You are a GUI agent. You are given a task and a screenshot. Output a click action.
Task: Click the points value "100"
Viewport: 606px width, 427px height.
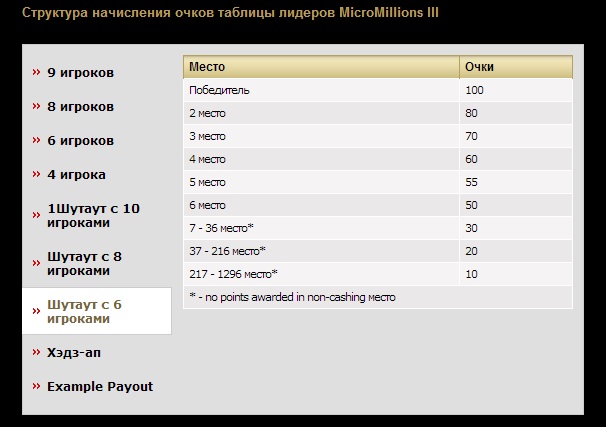474,90
